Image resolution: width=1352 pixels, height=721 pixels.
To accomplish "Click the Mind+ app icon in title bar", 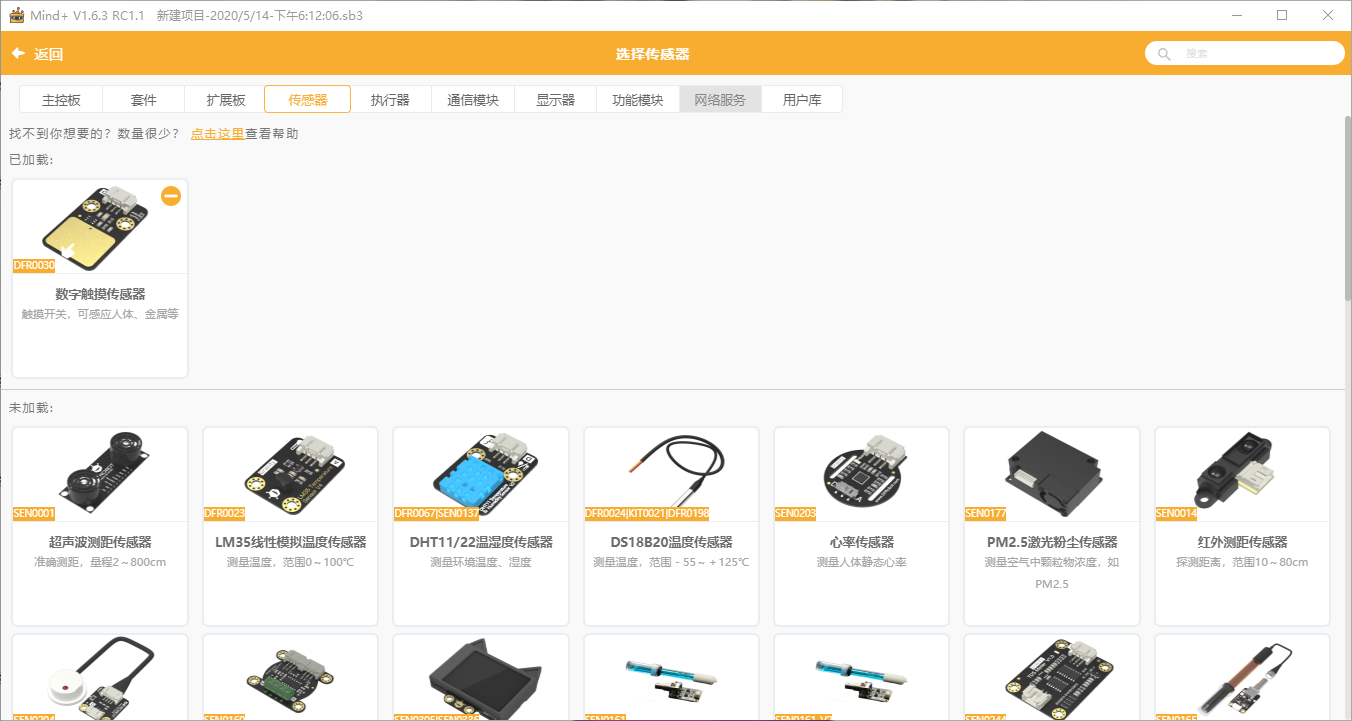I will (16, 15).
